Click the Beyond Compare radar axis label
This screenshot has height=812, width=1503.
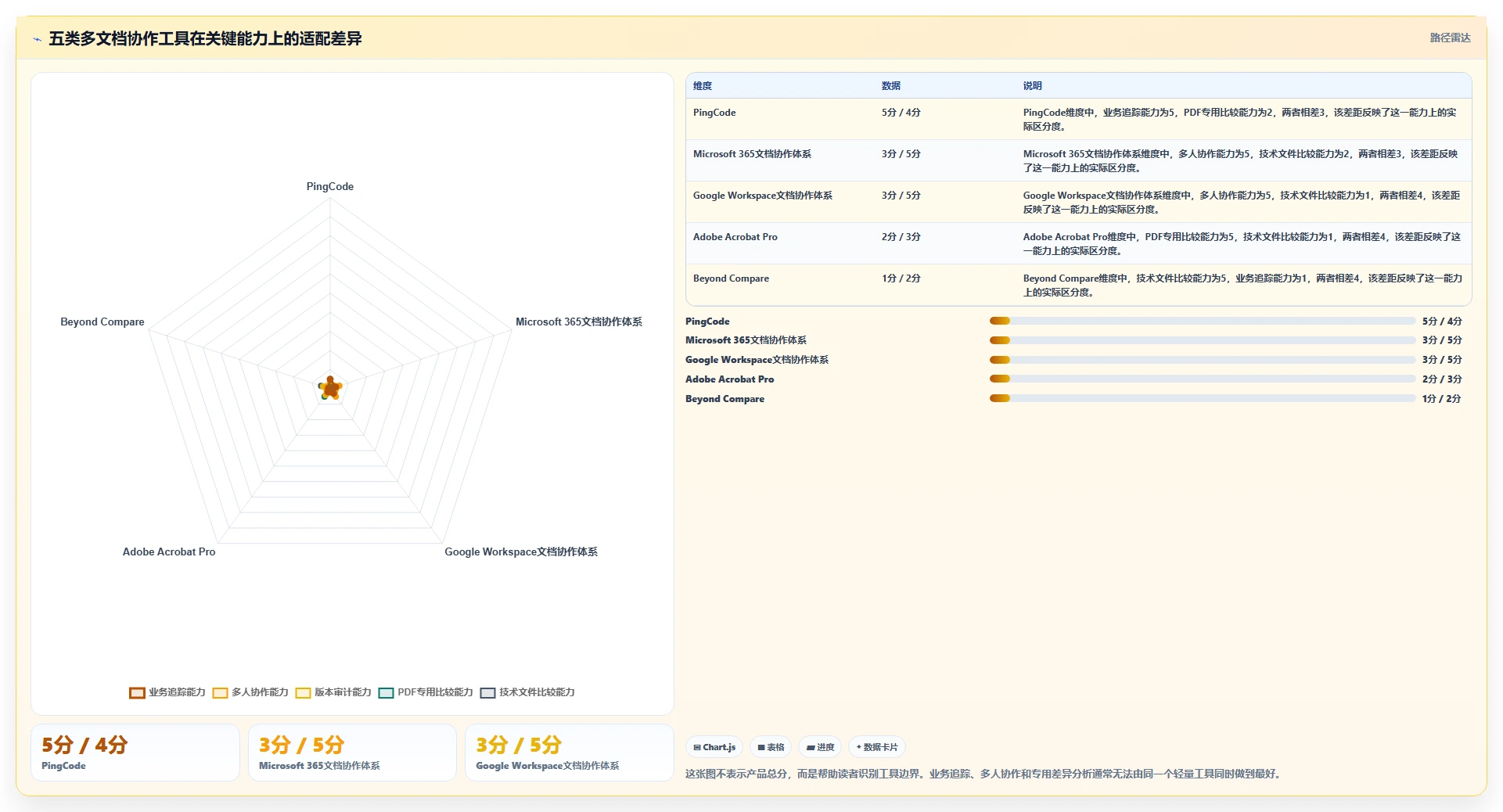coord(102,322)
